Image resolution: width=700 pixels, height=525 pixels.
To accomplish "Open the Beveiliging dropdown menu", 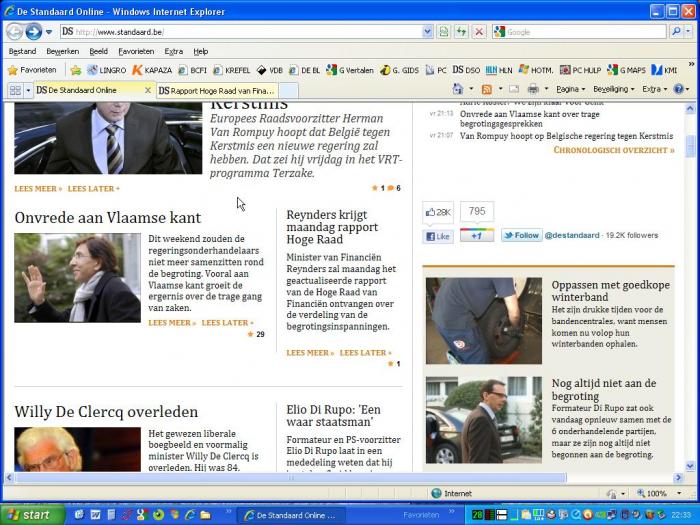I will click(613, 89).
